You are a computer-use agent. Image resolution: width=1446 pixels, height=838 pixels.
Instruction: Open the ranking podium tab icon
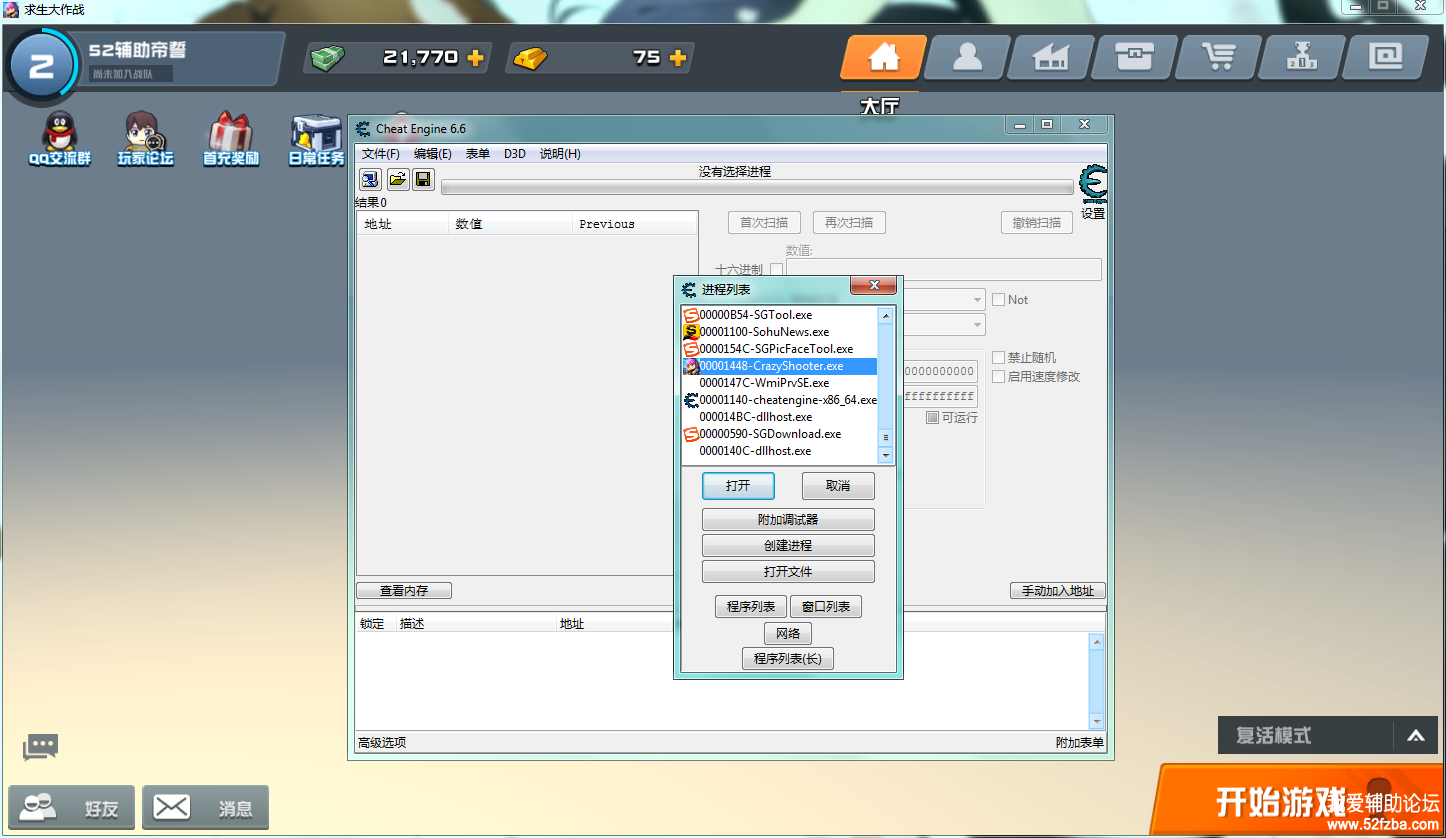(1302, 57)
